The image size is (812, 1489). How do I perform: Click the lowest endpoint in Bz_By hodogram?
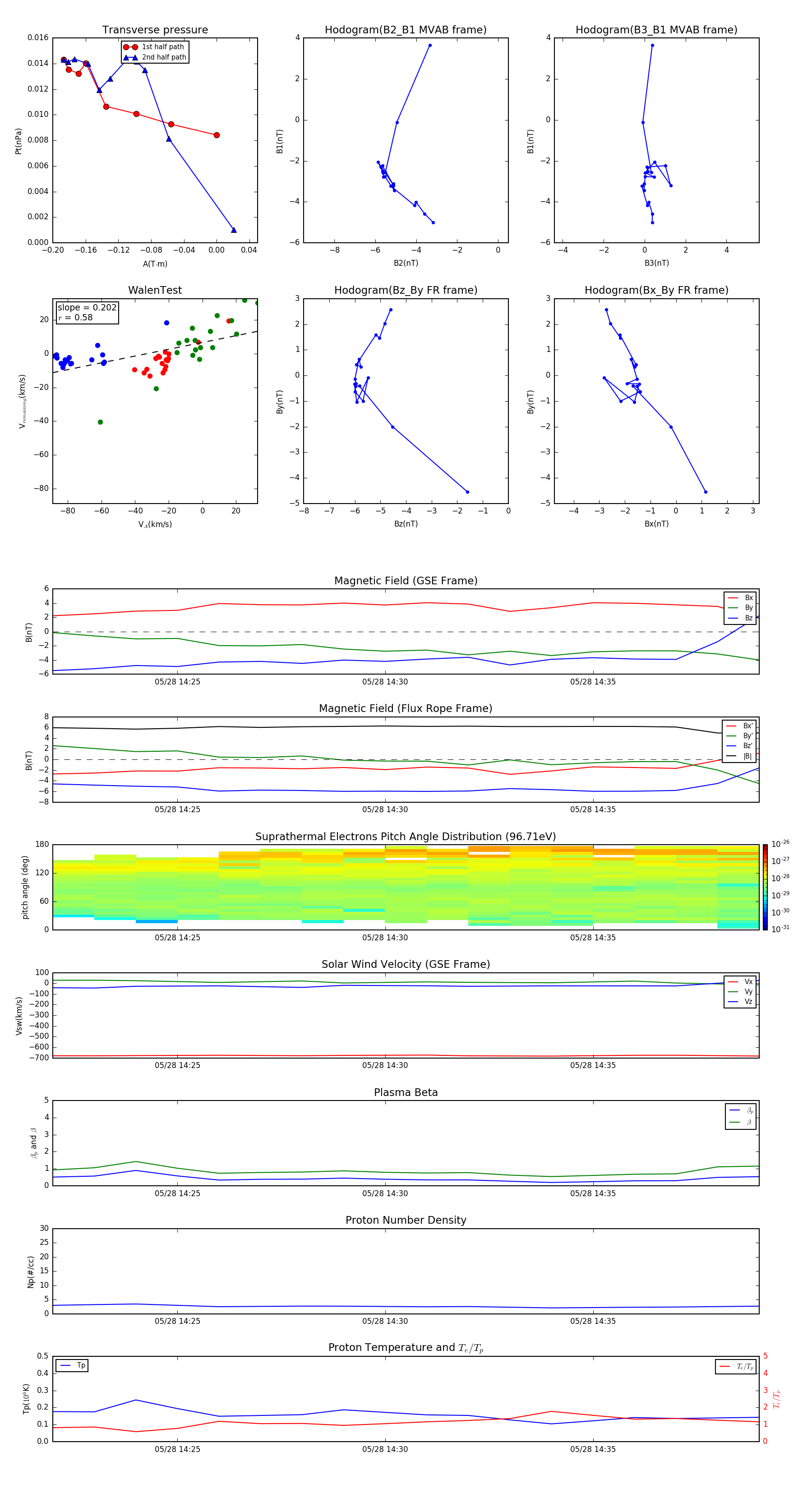(467, 492)
